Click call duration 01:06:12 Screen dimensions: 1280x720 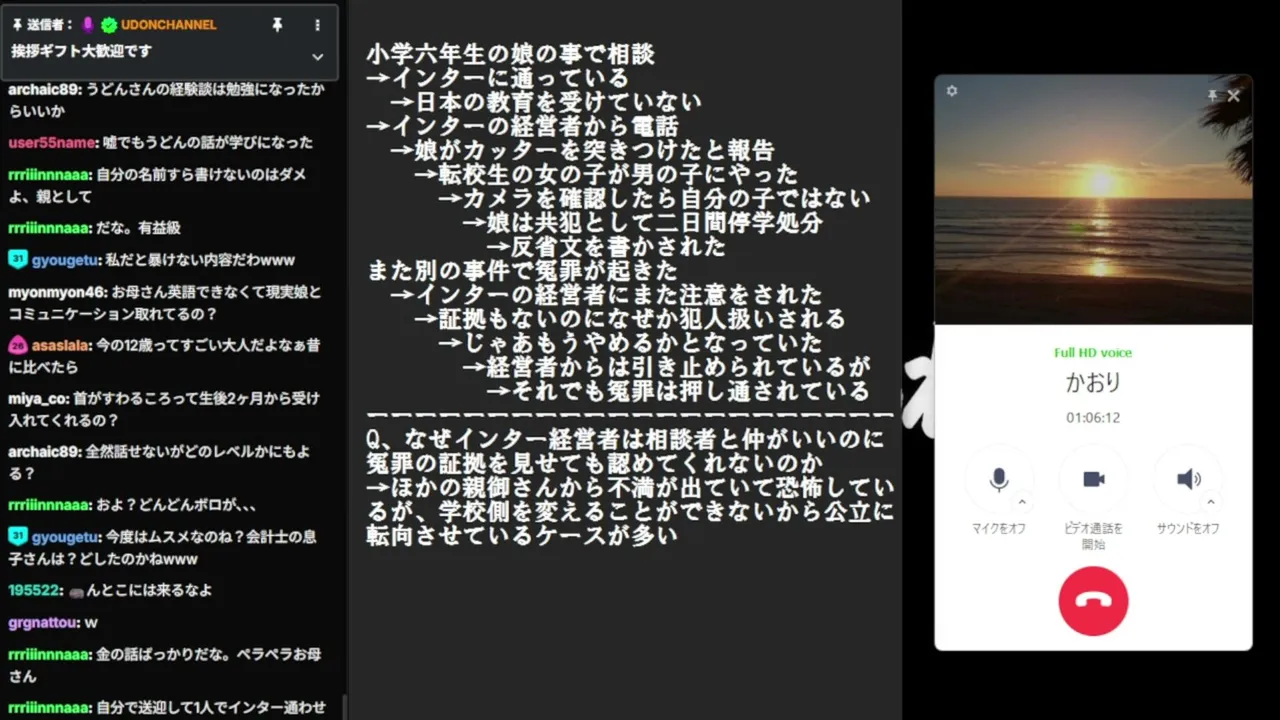pos(1093,418)
